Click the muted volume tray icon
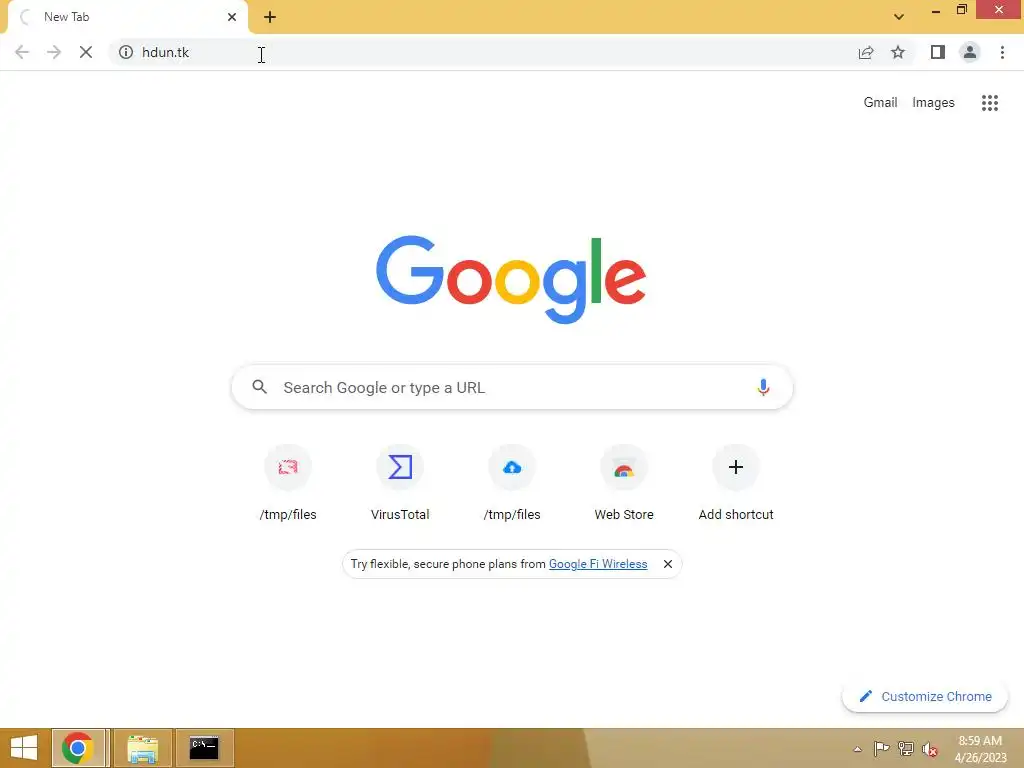This screenshot has width=1024, height=768. [929, 749]
